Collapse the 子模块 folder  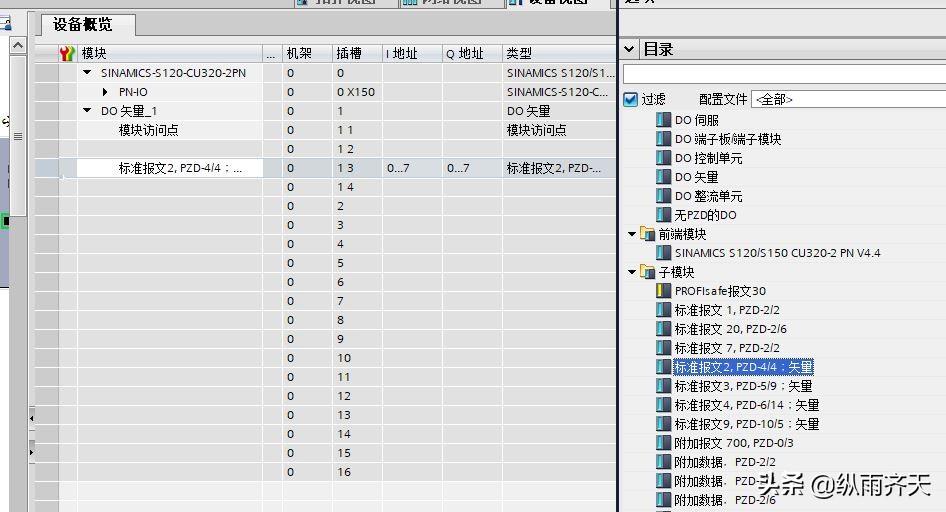tap(632, 272)
